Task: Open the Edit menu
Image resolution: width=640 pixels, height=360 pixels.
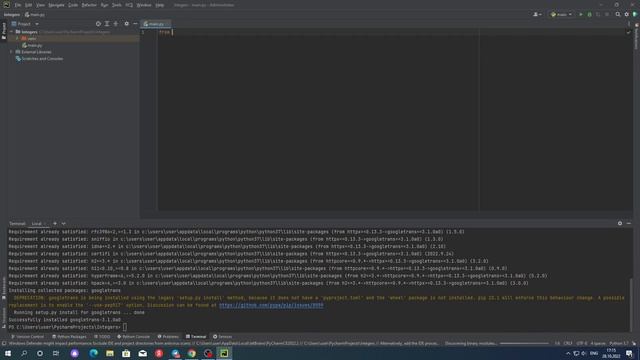Action: point(29,5)
